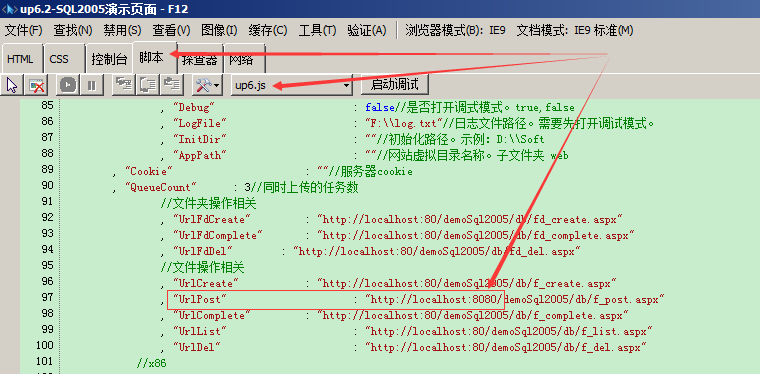Click the Step Into icon
The width and height of the screenshot is (760, 374).
pos(124,86)
